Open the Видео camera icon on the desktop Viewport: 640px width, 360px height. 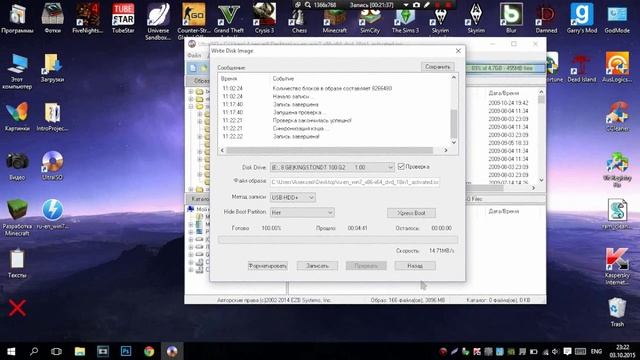(x=17, y=166)
